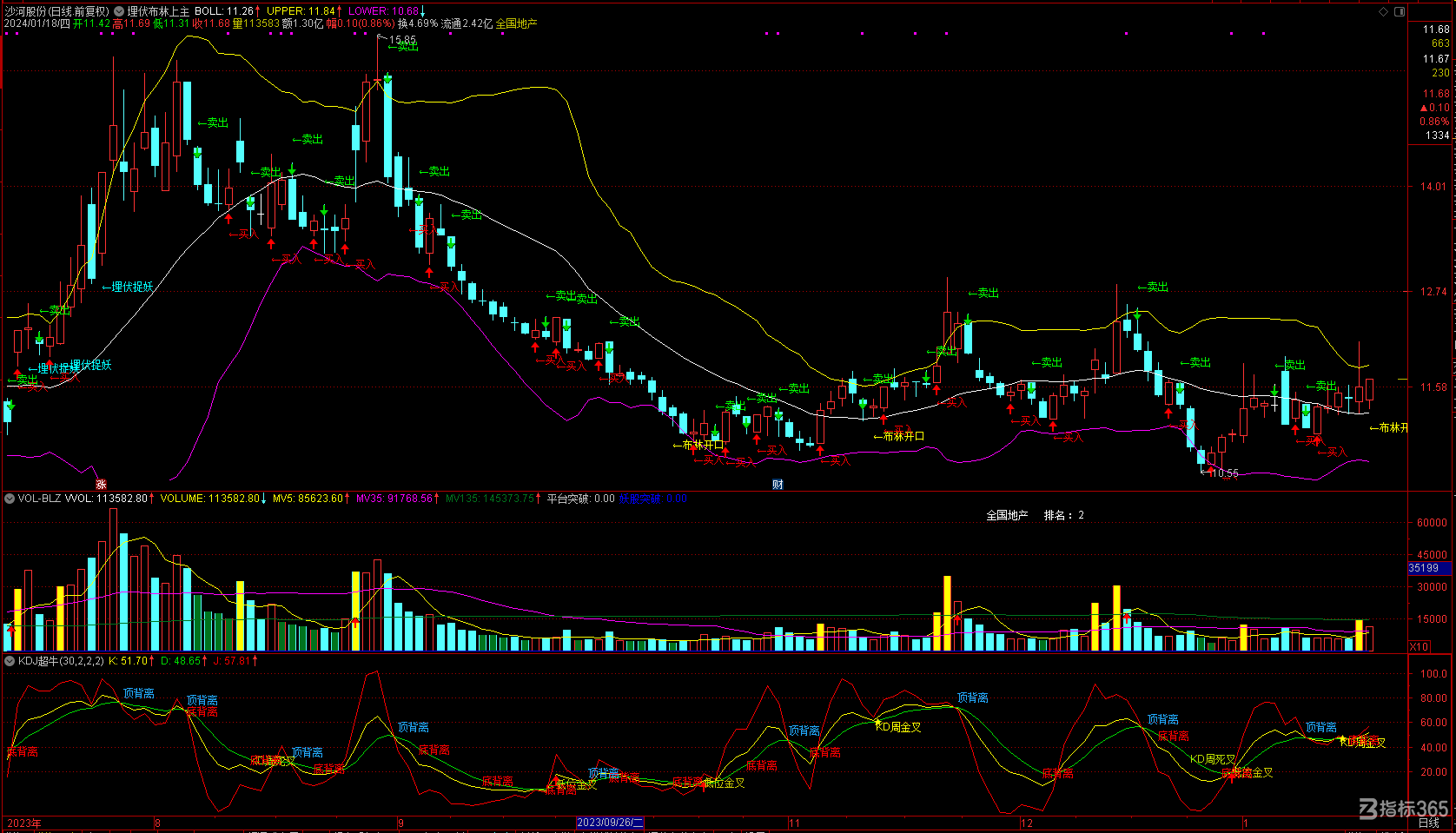The width and height of the screenshot is (1456, 833).
Task: Click the LOWER: 10.68 value in header
Action: click(x=383, y=11)
